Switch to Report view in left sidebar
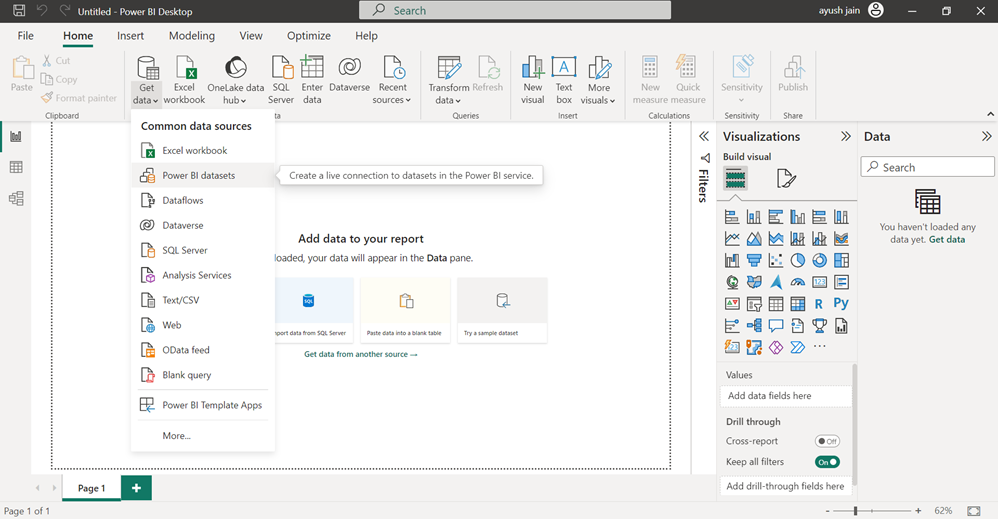 click(x=16, y=136)
